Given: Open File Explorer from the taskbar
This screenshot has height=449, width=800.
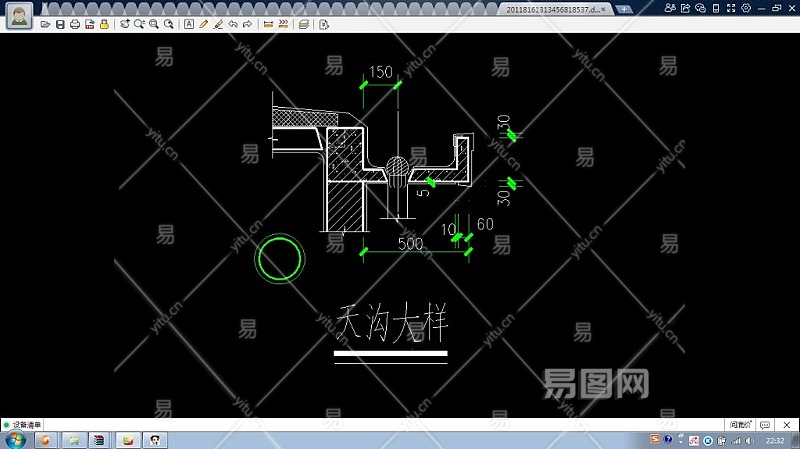Looking at the screenshot, I should (x=73, y=440).
